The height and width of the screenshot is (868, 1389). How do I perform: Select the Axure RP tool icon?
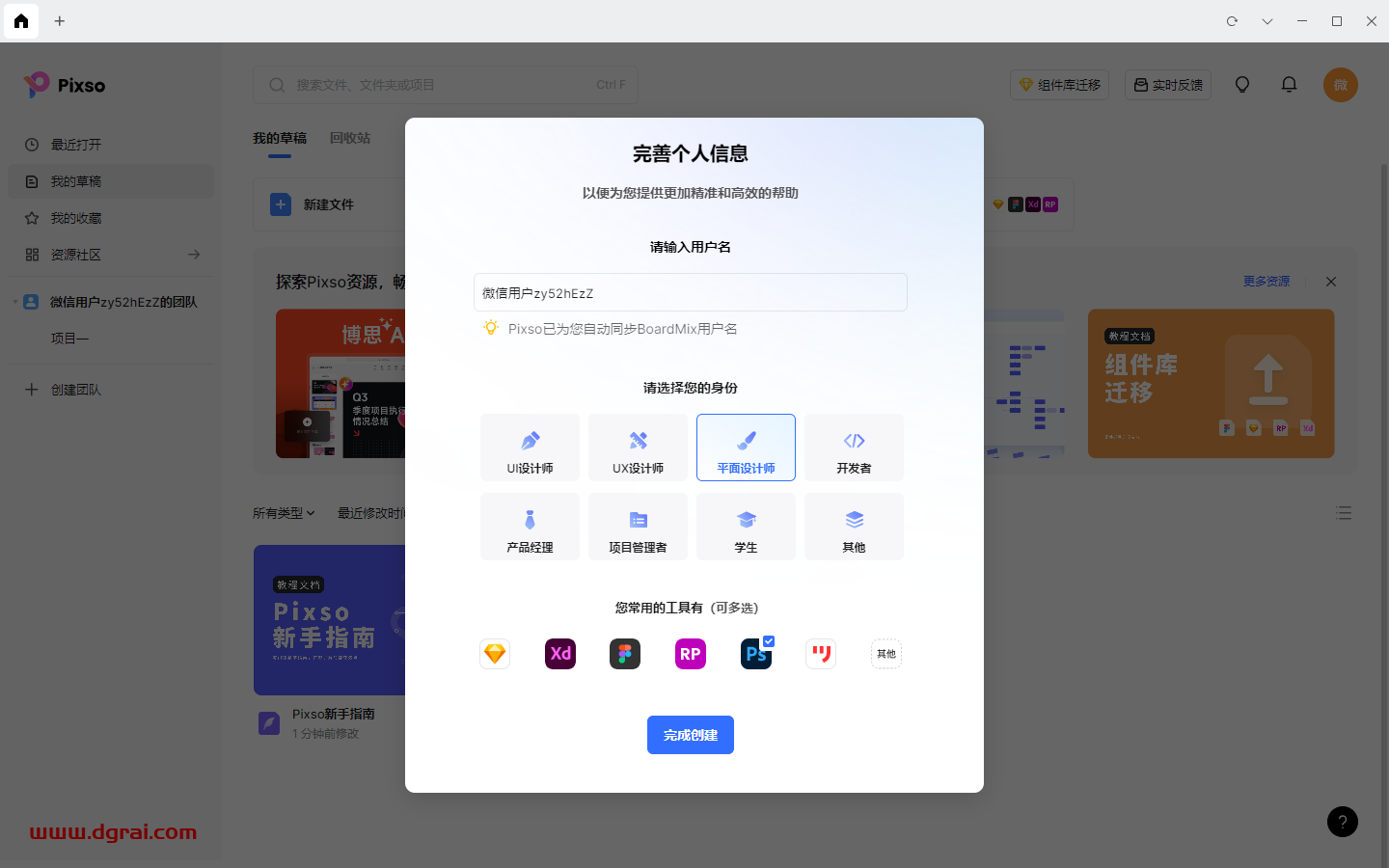691,653
